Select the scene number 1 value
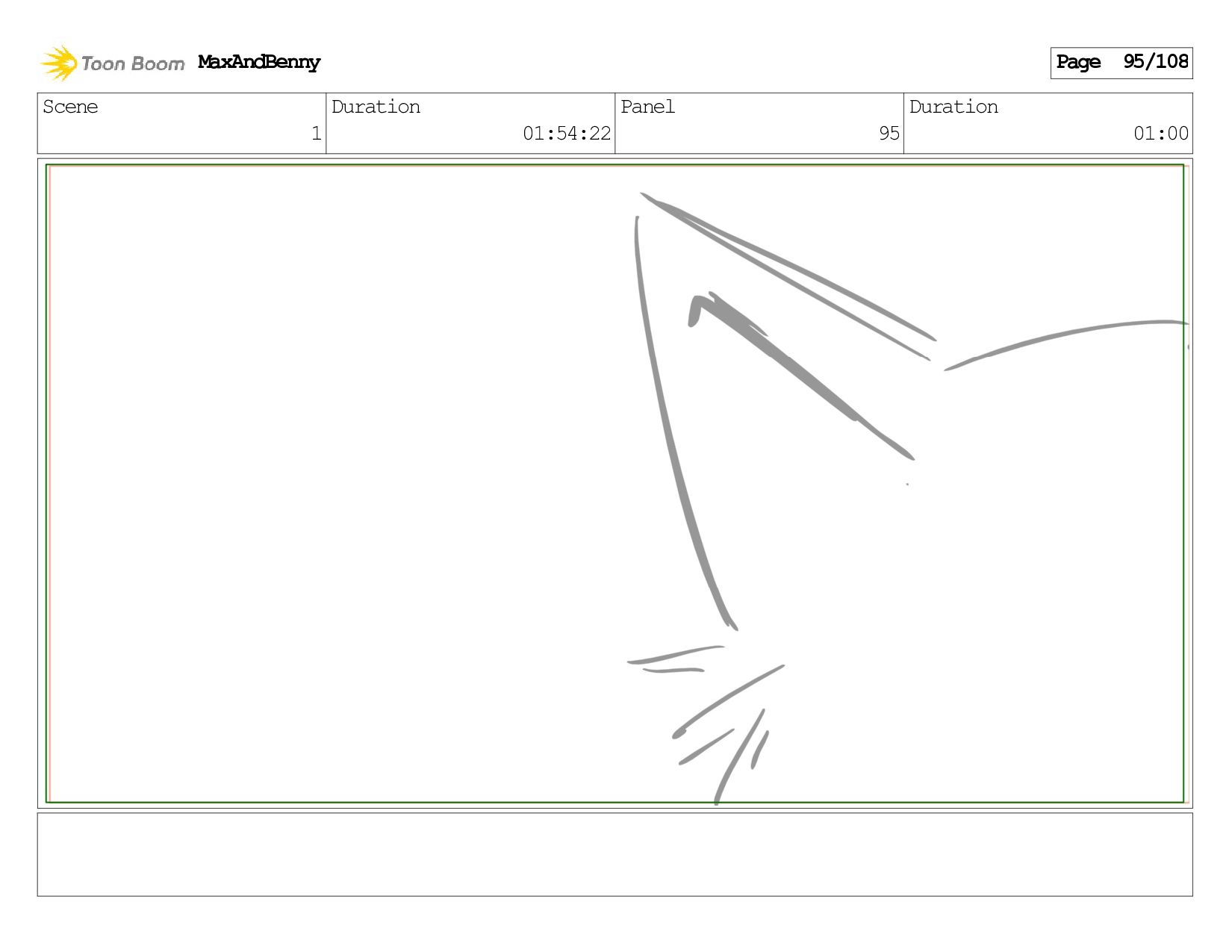 pos(316,134)
